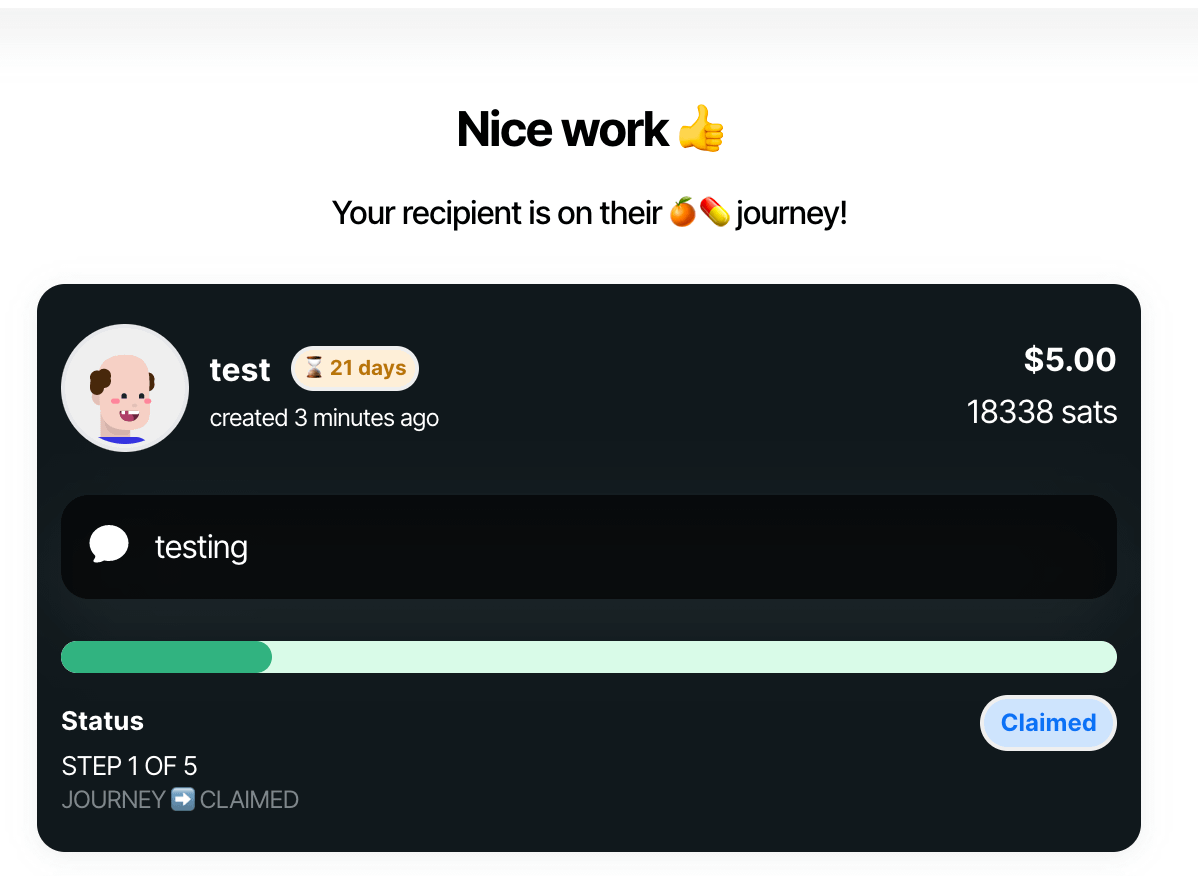Click the STEP 1 OF 5 text
Screen dimensions: 1198x876
(129, 767)
